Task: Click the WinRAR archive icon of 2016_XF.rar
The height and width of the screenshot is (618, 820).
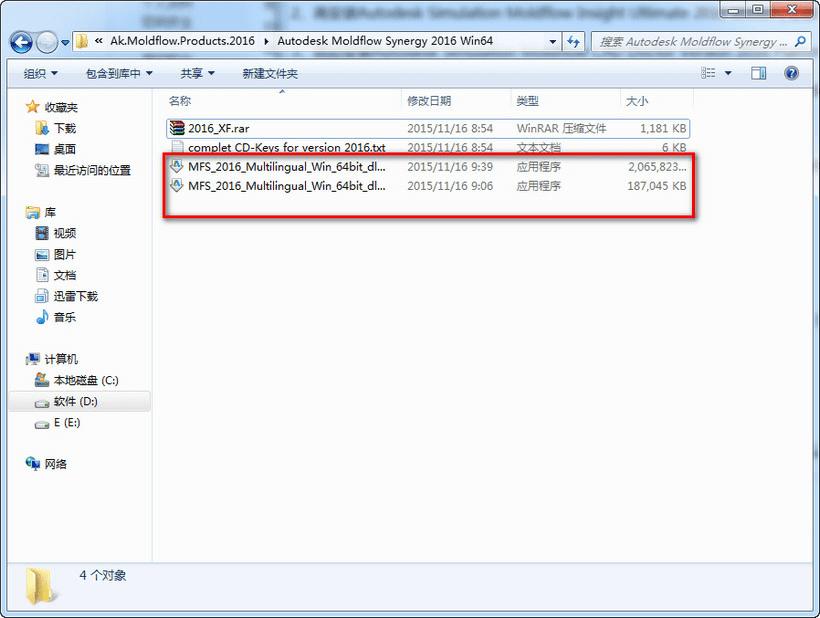Action: pos(177,128)
